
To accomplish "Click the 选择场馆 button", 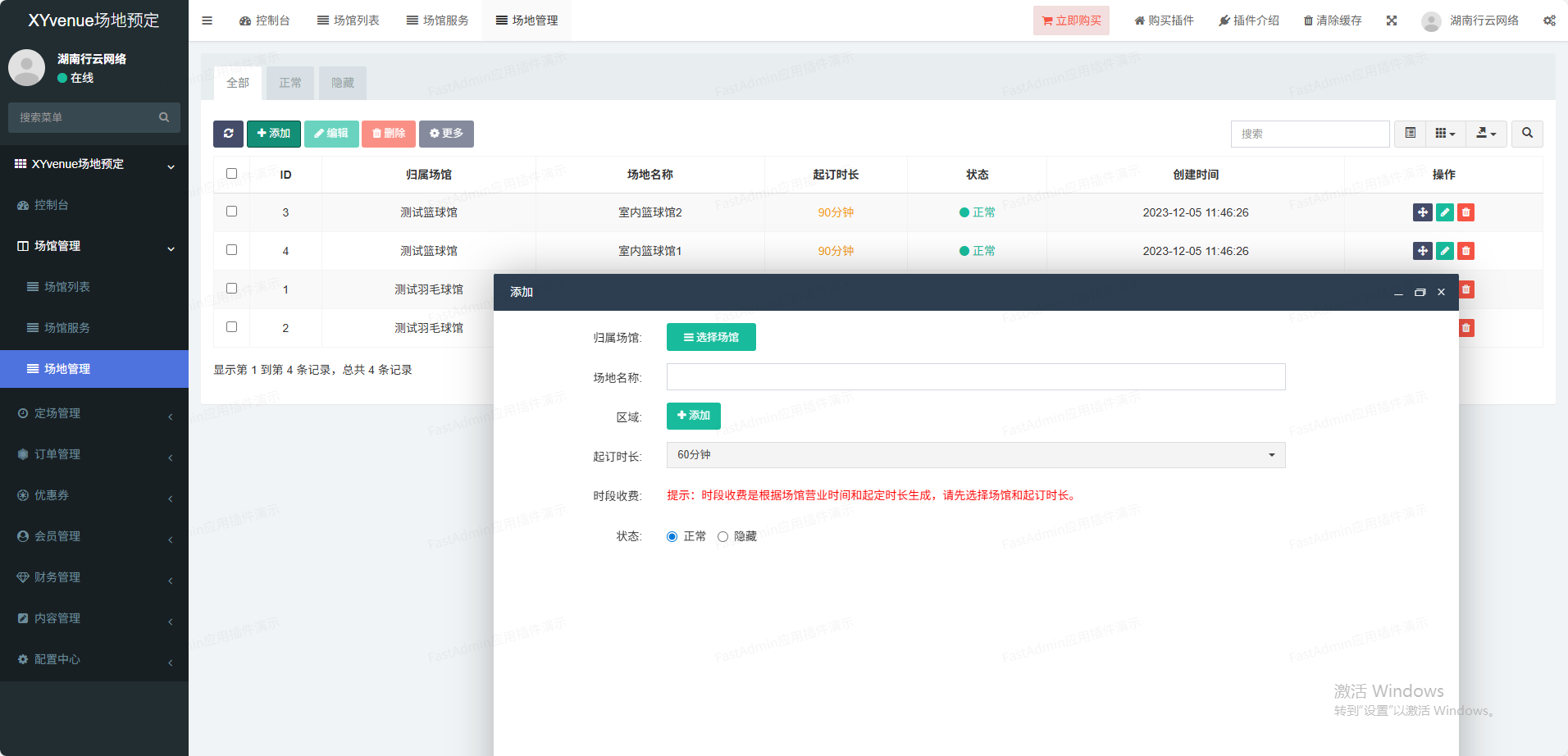I will (x=711, y=337).
